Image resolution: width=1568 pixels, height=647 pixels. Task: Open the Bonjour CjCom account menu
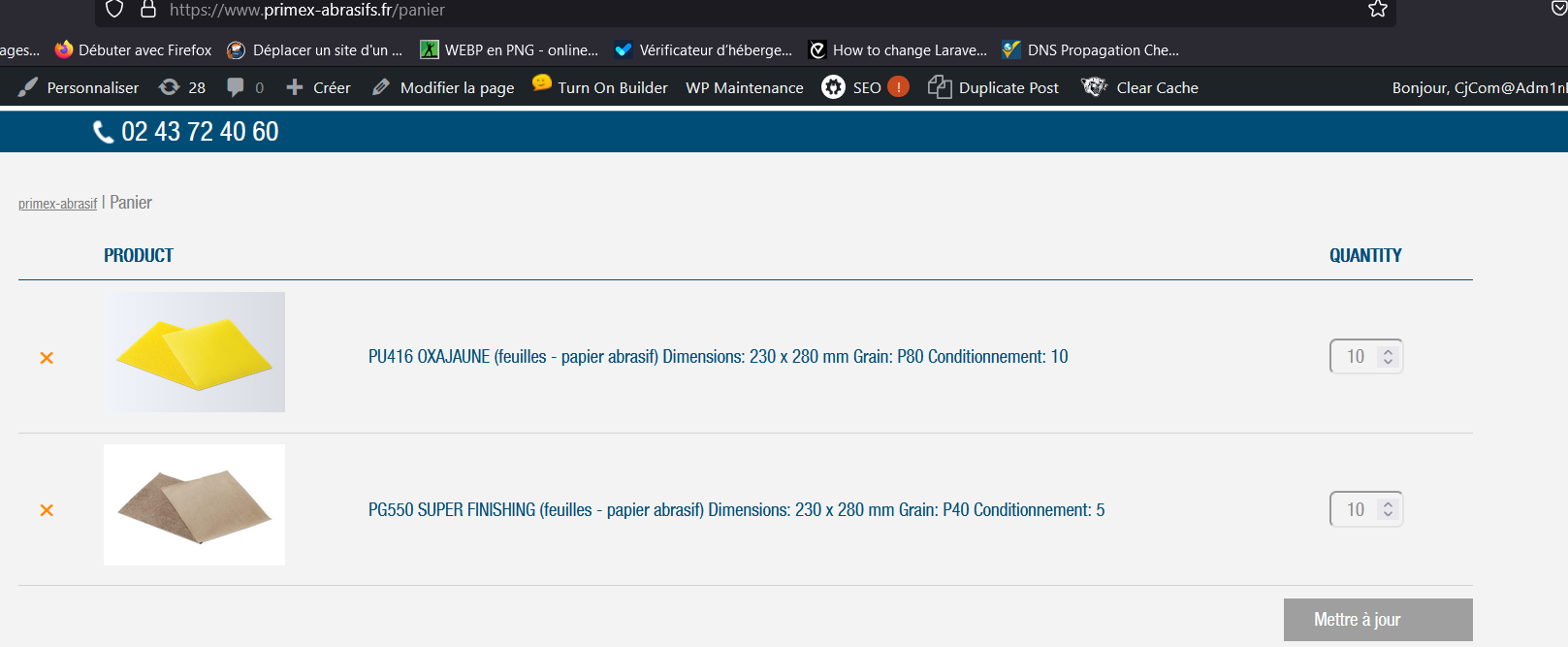coord(1480,87)
